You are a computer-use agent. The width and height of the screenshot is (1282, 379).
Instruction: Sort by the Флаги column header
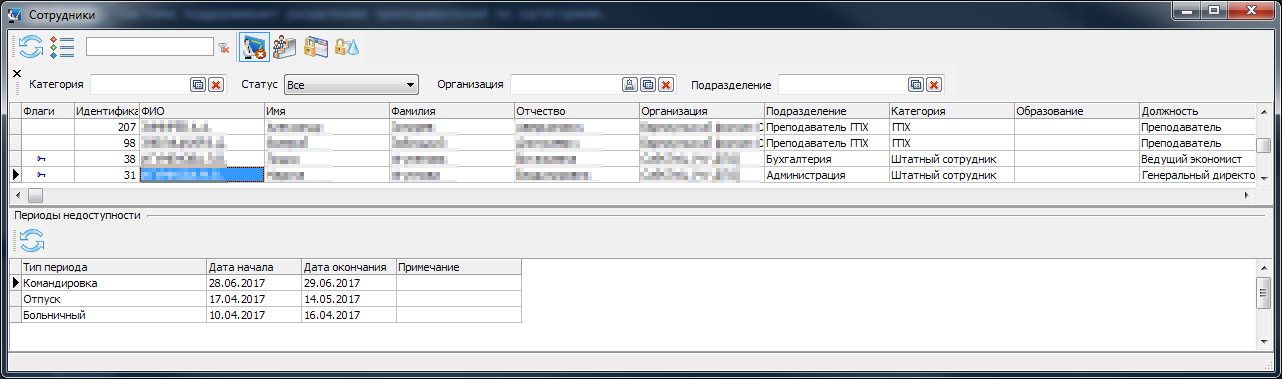click(48, 111)
